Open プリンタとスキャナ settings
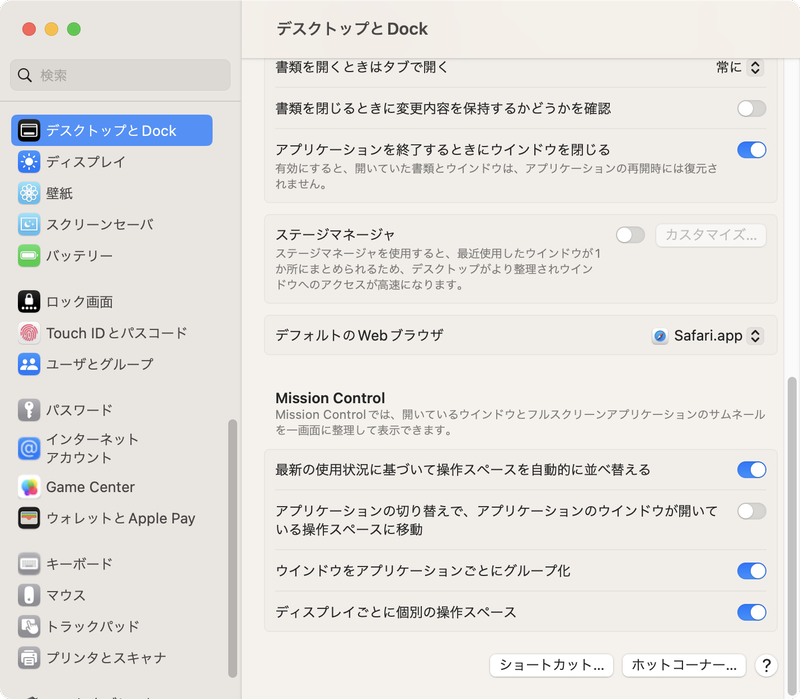800x699 pixels. [28, 657]
